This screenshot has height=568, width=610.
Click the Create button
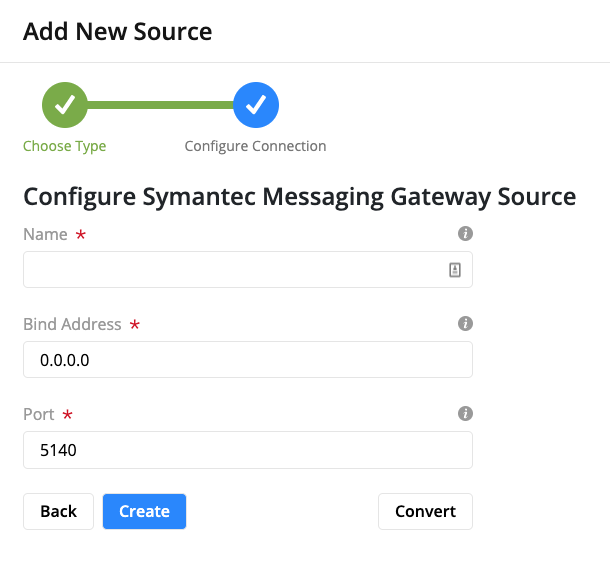[144, 511]
